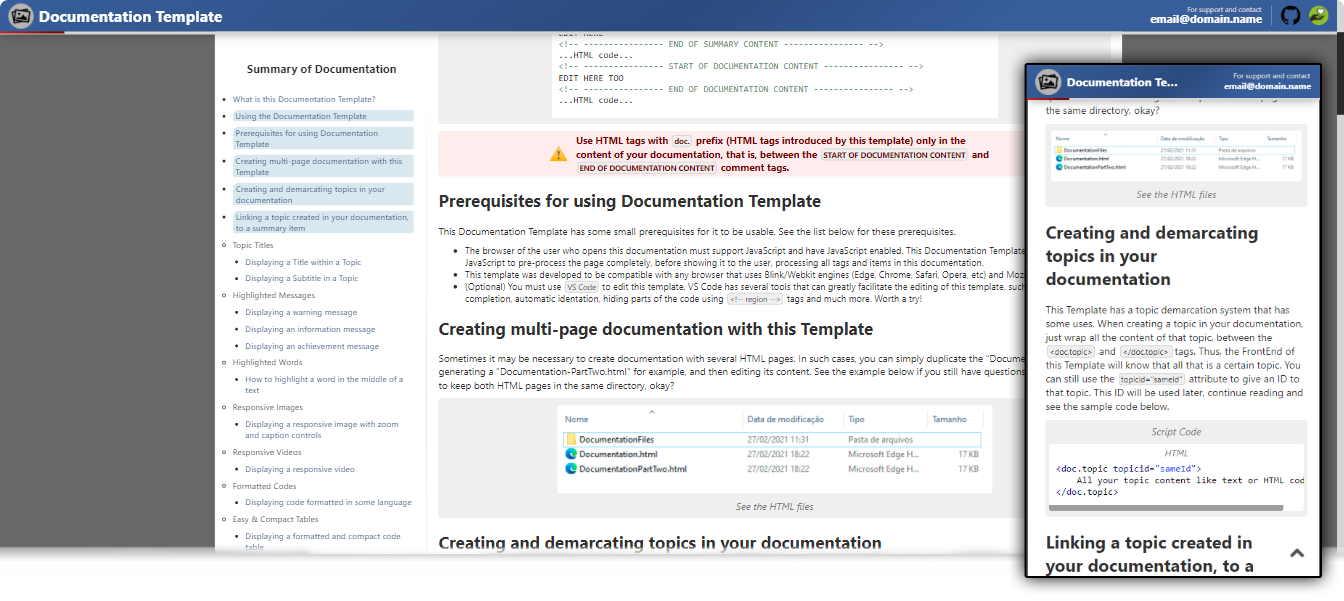
Task: Open summary link Using the Documentation Template
Action: pyautogui.click(x=323, y=116)
